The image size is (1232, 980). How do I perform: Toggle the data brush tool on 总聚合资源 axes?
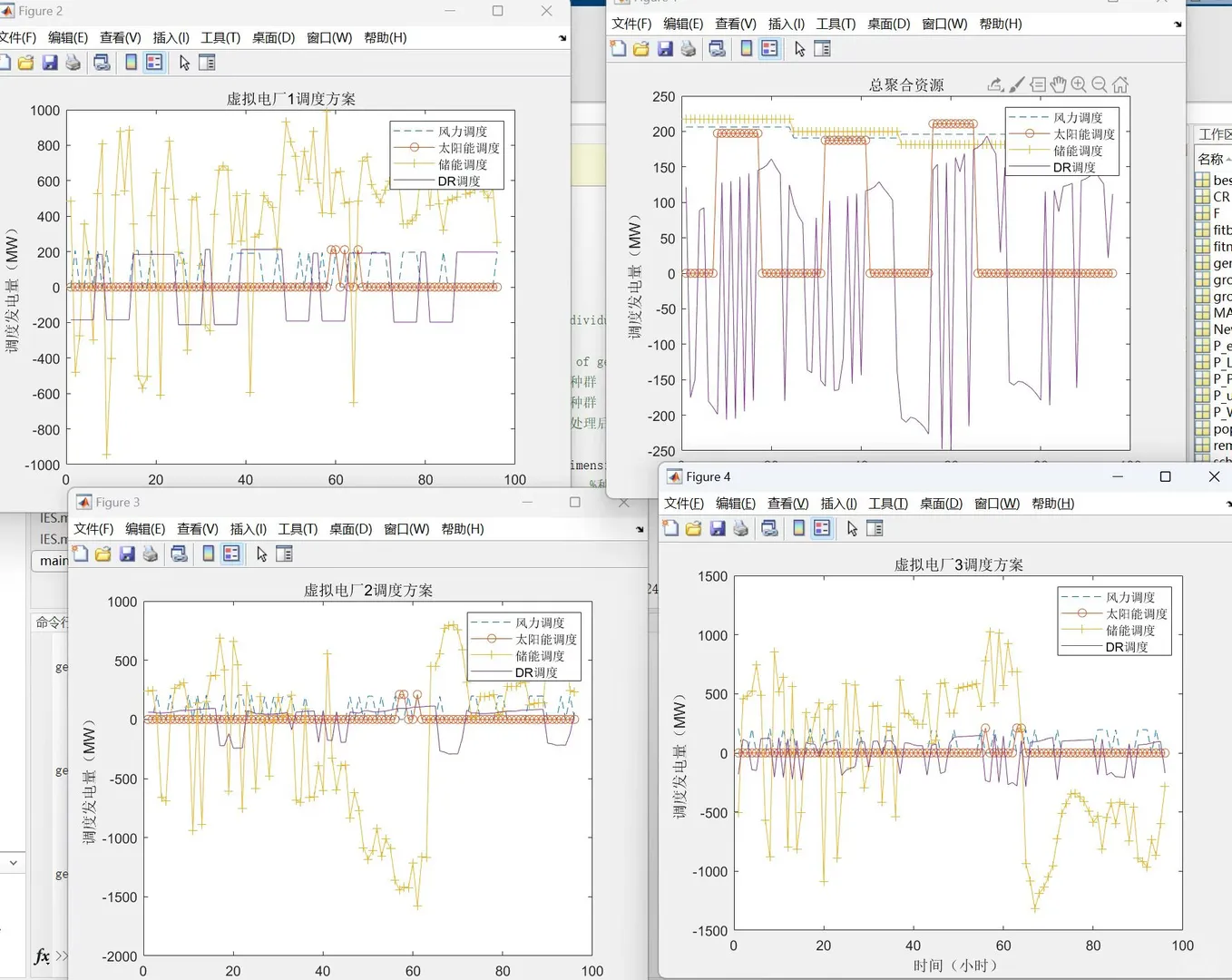pyautogui.click(x=1017, y=84)
